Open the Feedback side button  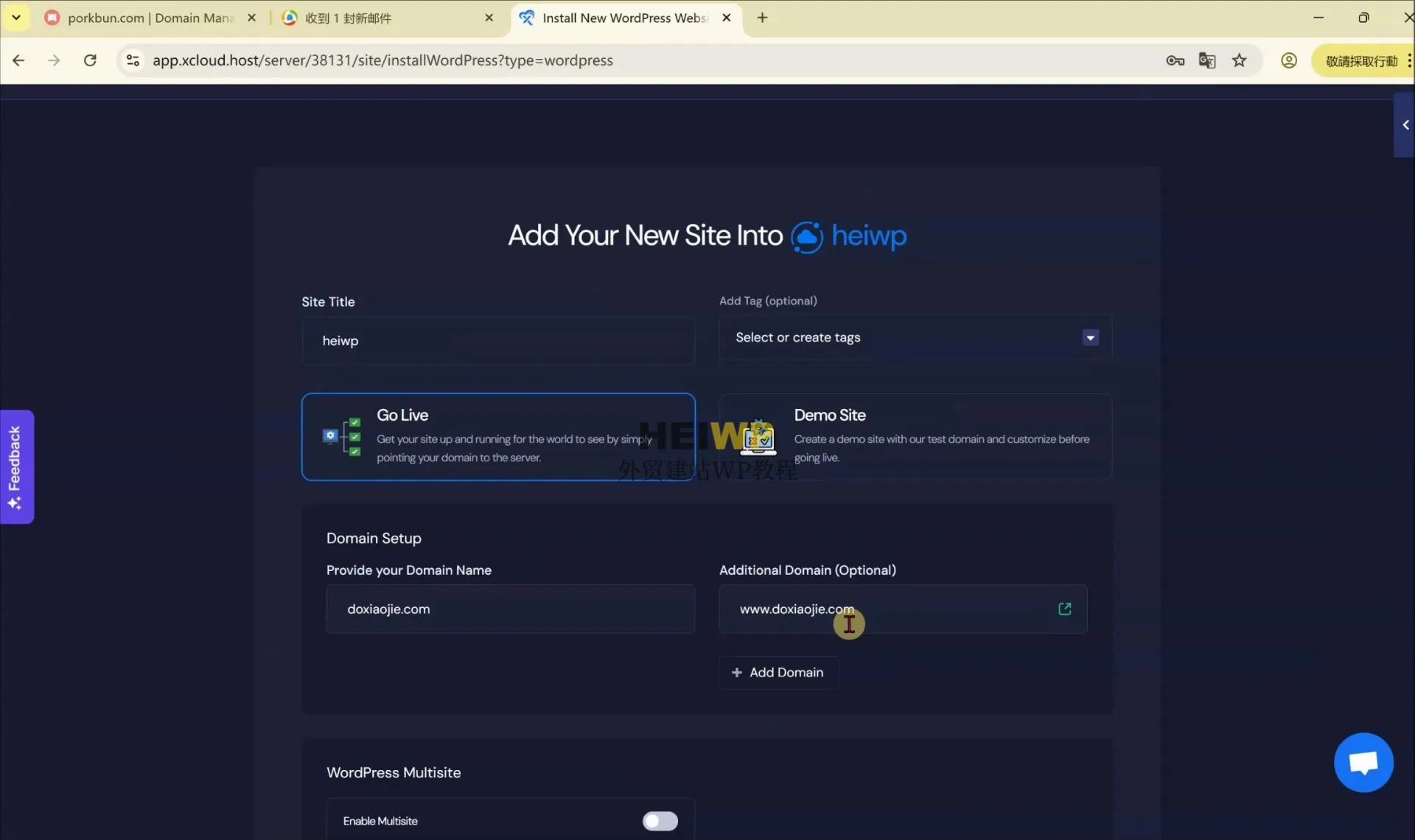coord(15,466)
